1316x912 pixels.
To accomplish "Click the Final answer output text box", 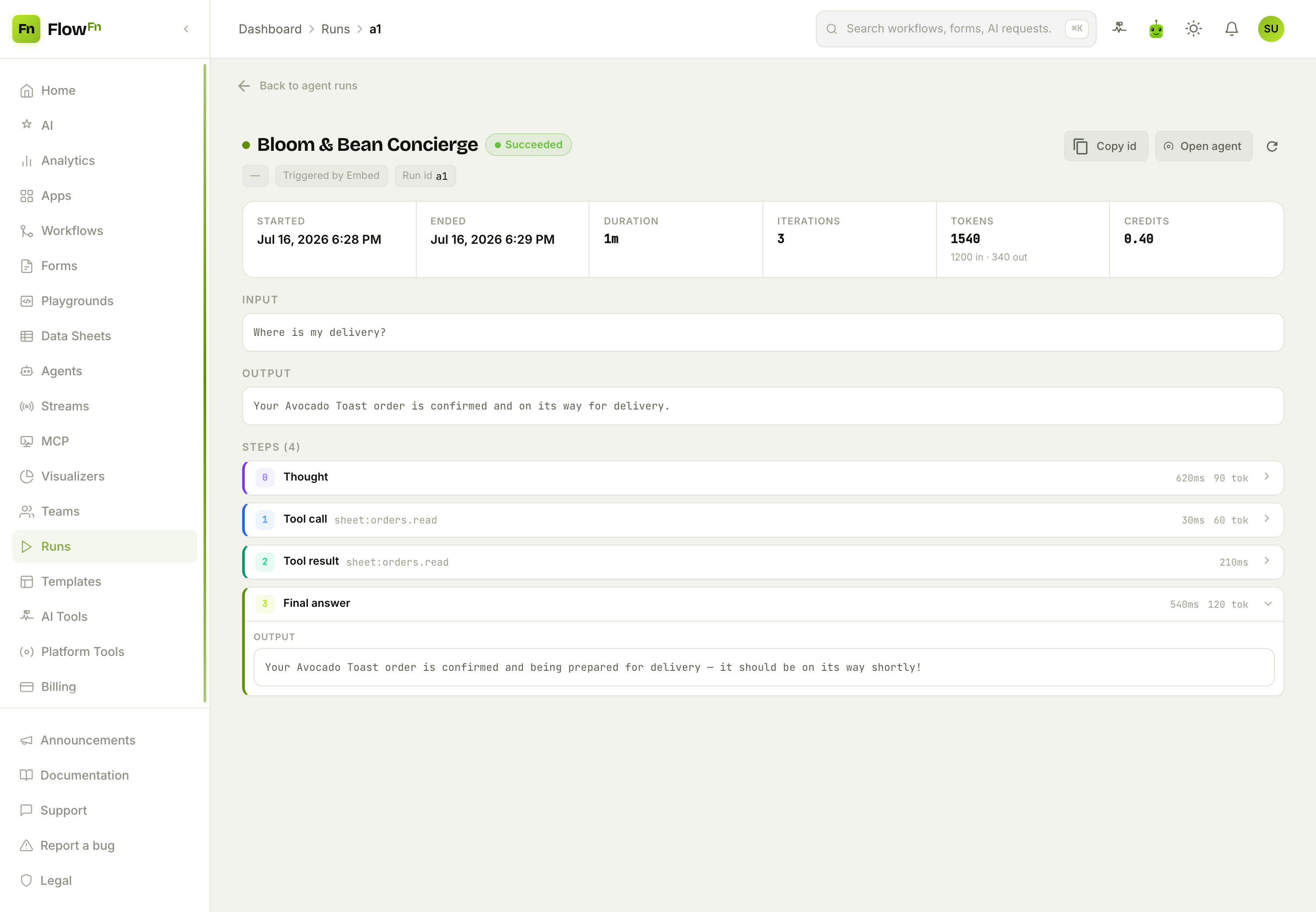I will pyautogui.click(x=763, y=667).
